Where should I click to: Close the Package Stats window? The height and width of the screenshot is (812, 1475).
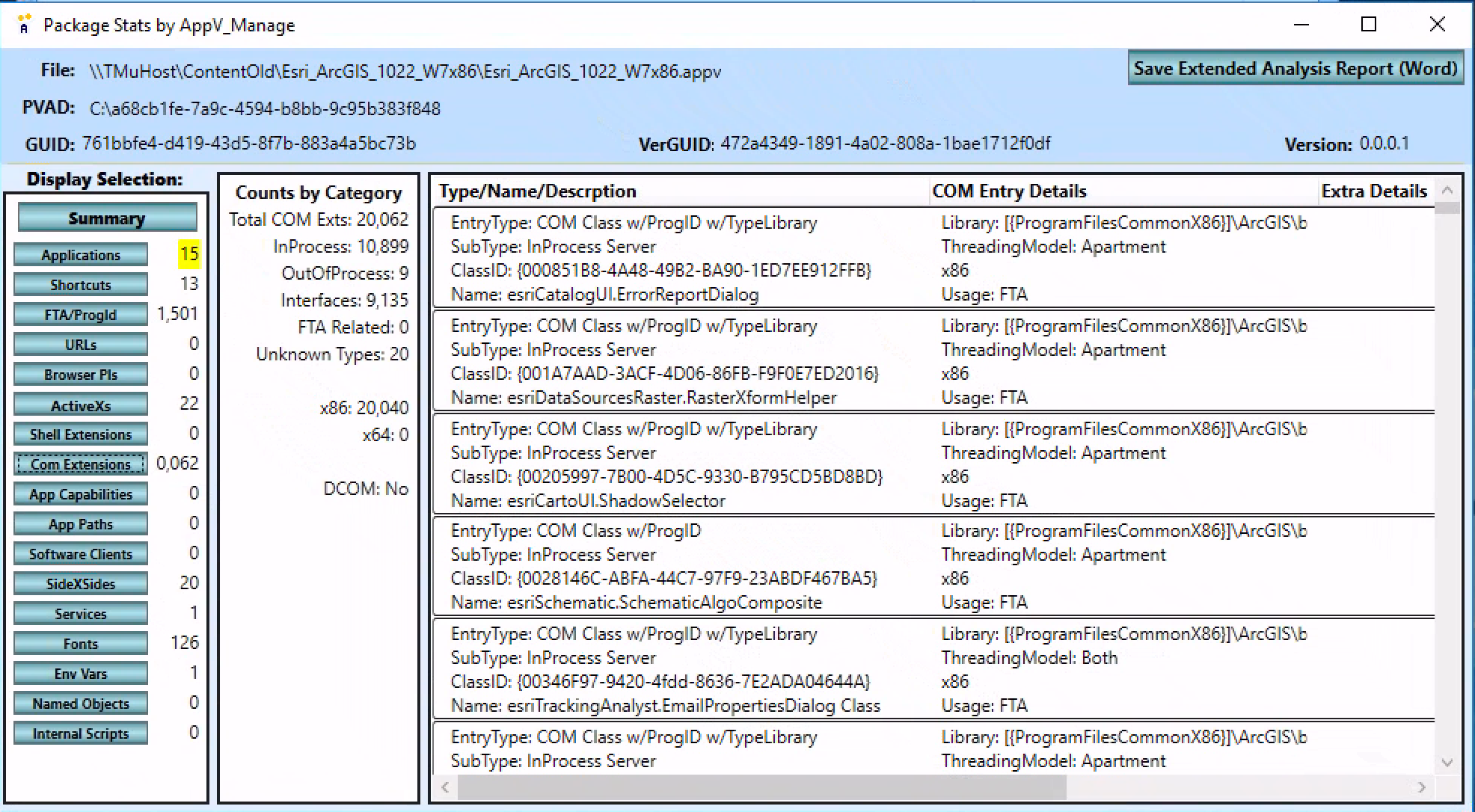(x=1437, y=25)
